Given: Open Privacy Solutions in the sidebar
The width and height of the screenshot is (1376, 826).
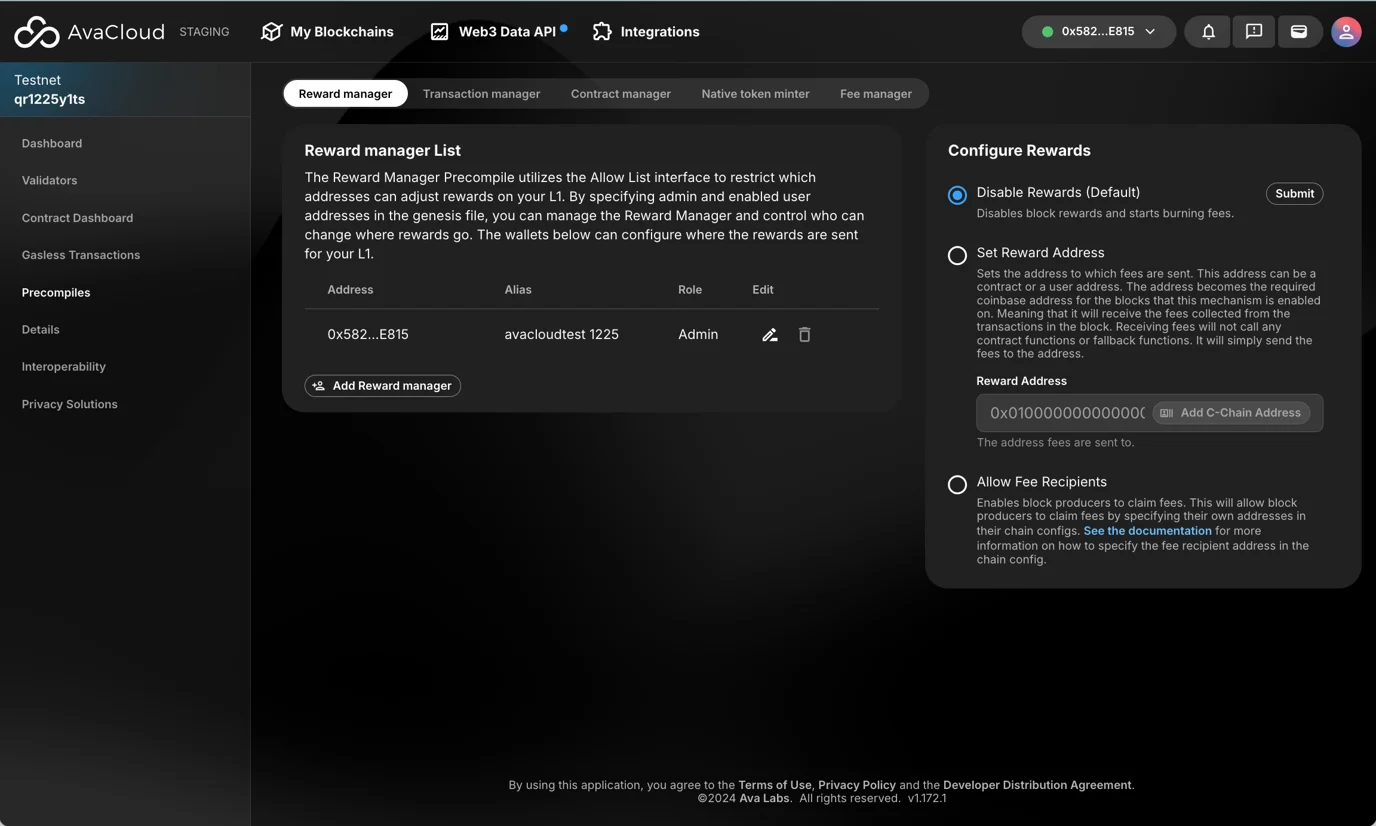Looking at the screenshot, I should pyautogui.click(x=70, y=404).
